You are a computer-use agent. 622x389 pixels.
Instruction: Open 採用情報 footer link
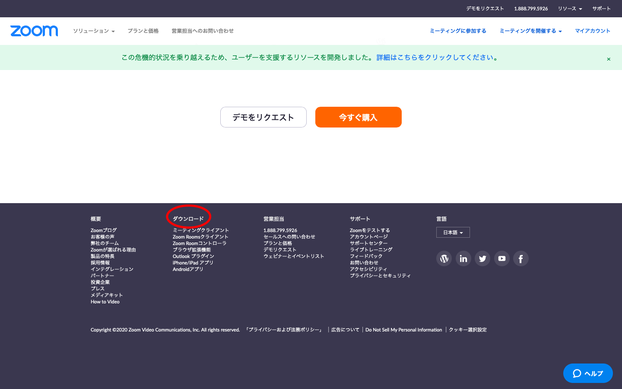pyautogui.click(x=100, y=263)
